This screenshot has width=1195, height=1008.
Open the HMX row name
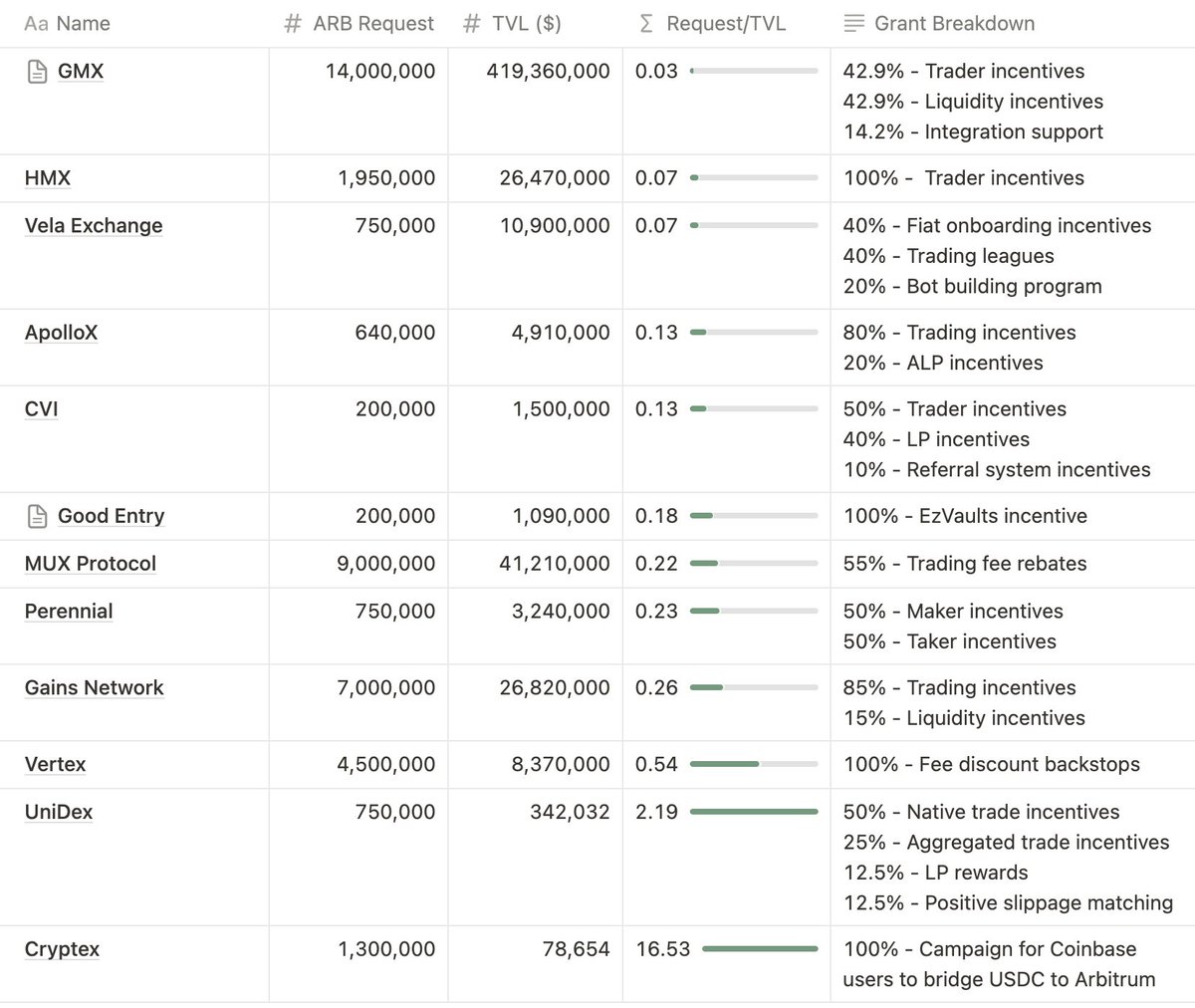48,178
